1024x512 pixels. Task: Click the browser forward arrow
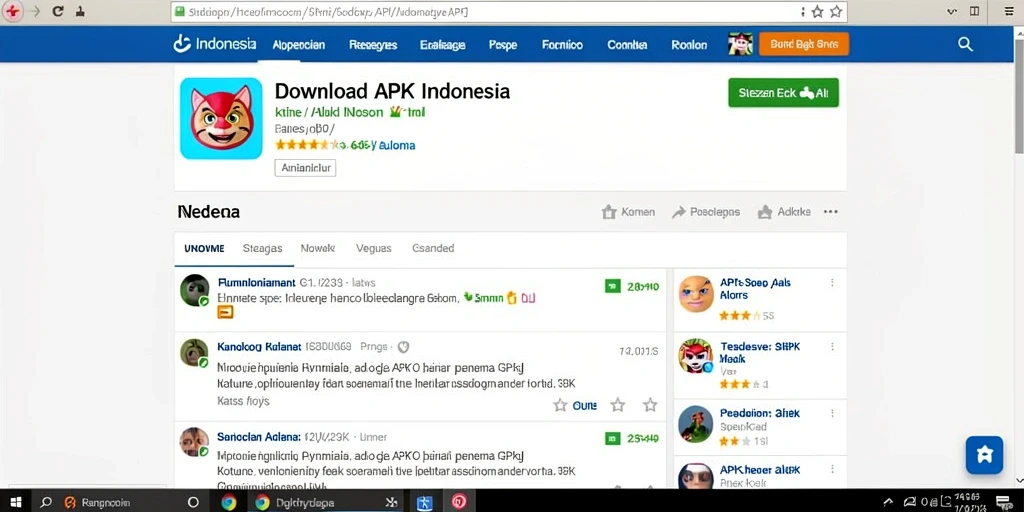[35, 12]
